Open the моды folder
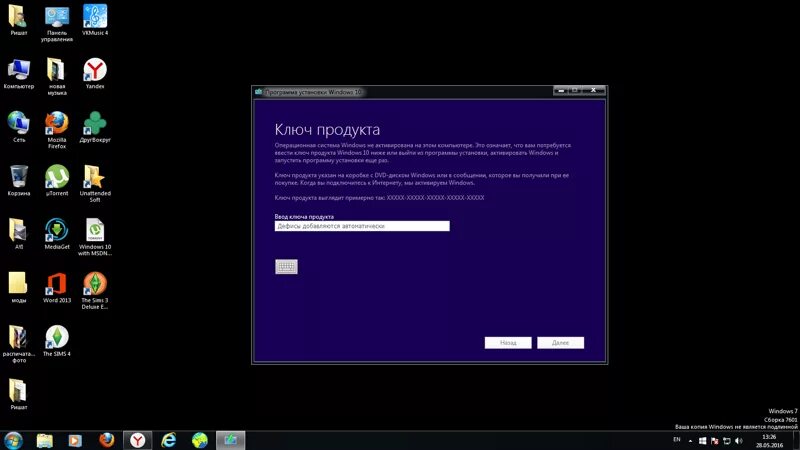Screen dimensions: 800x450 pyautogui.click(x=19, y=288)
